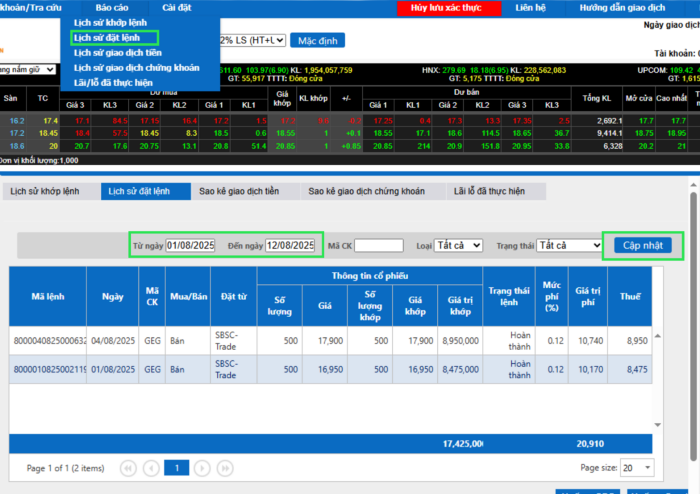Click the Ngày column header
Image resolution: width=700 pixels, height=494 pixels.
pyautogui.click(x=112, y=296)
